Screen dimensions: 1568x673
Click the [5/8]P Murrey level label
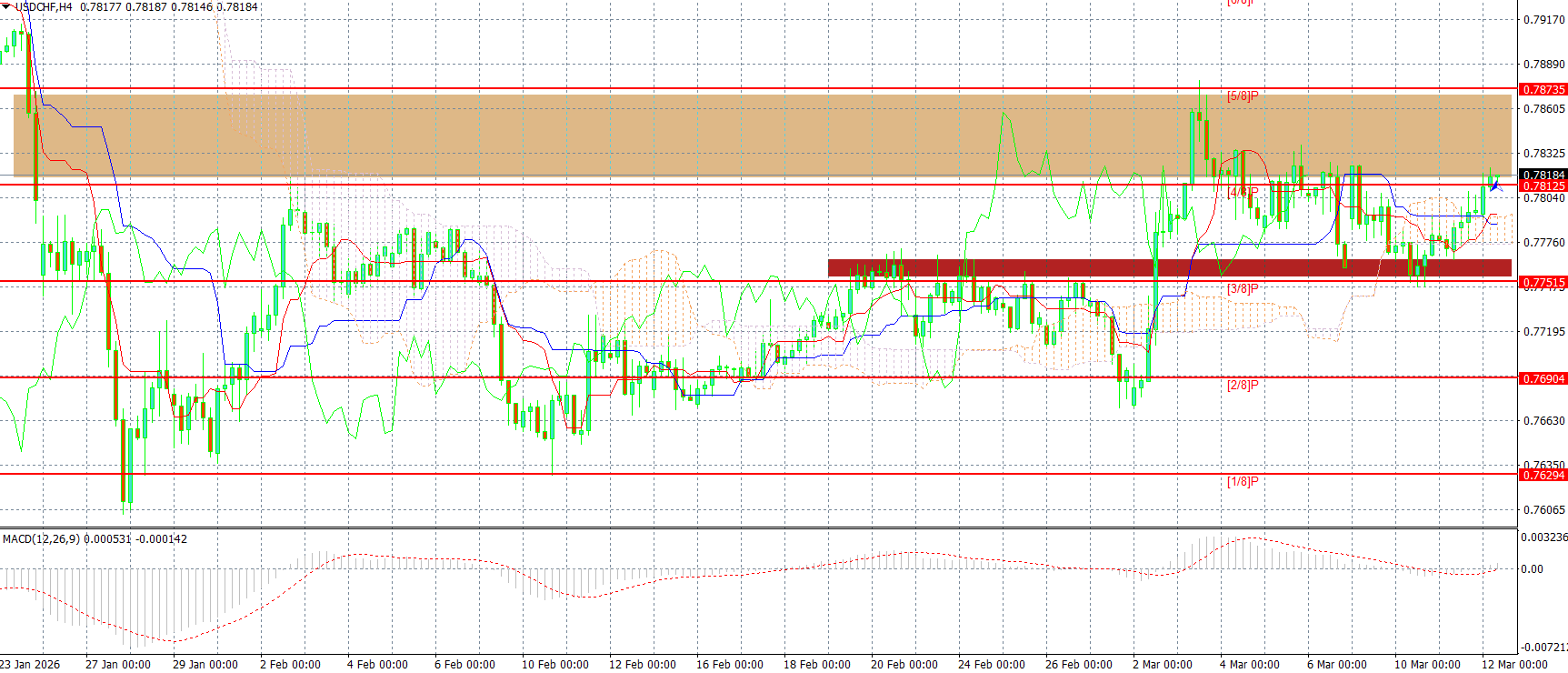(x=1243, y=95)
